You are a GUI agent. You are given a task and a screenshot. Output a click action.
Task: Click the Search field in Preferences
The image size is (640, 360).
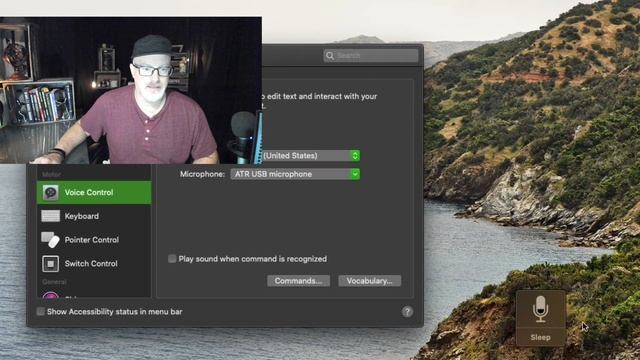[x=371, y=56]
